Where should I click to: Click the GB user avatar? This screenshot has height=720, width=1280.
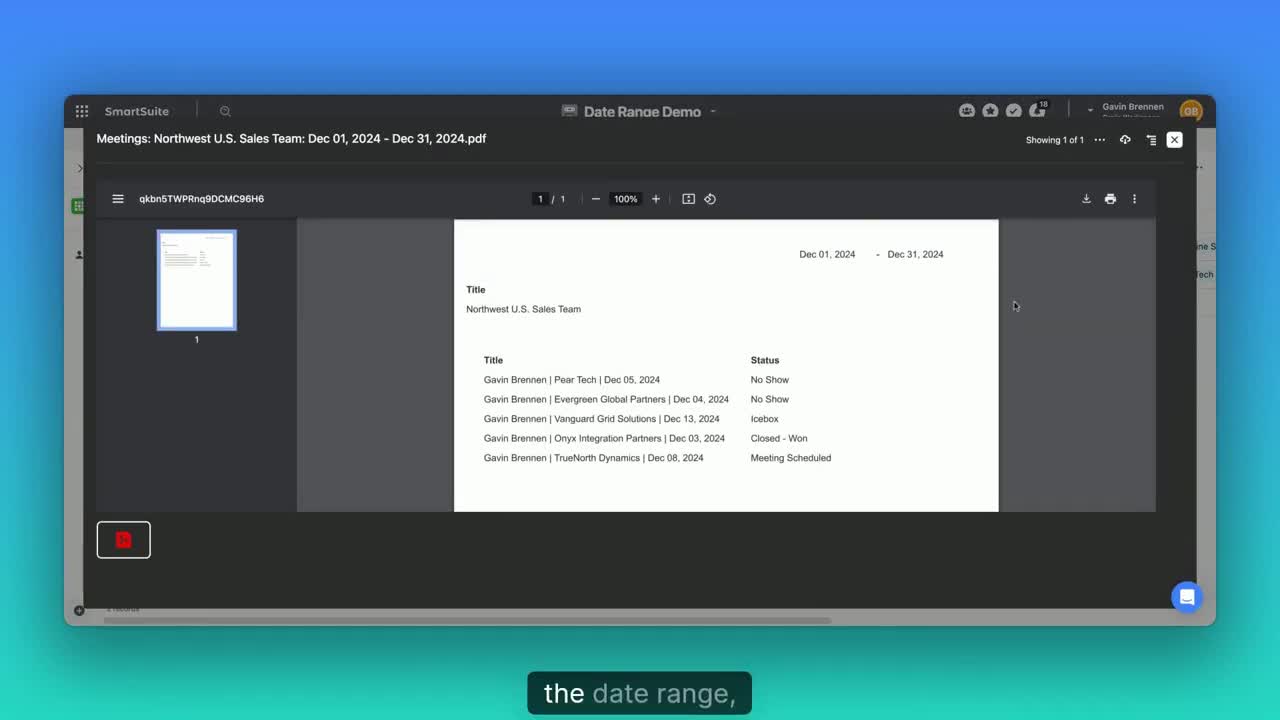click(x=1190, y=111)
